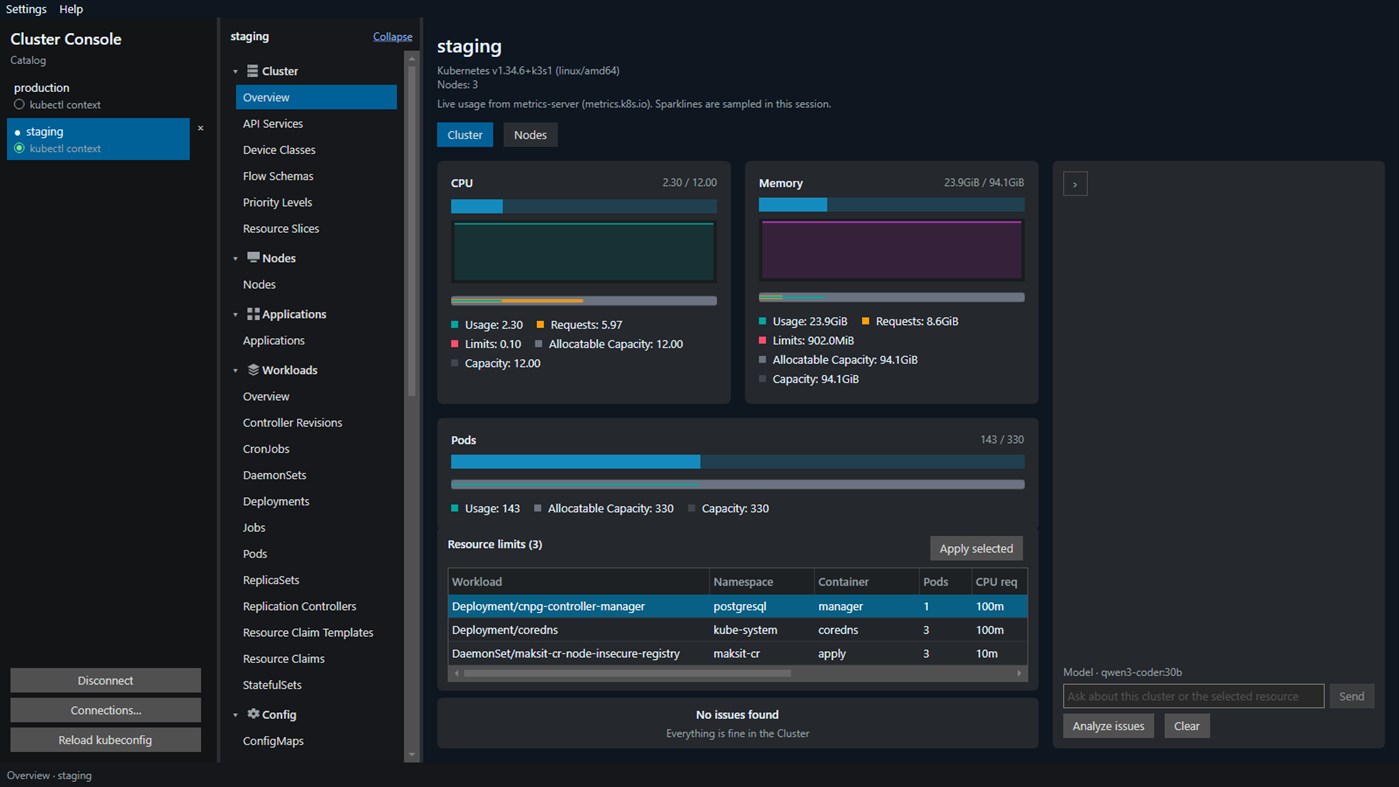Collapse the Applications section using its triangle
1399x787 pixels.
[236, 315]
